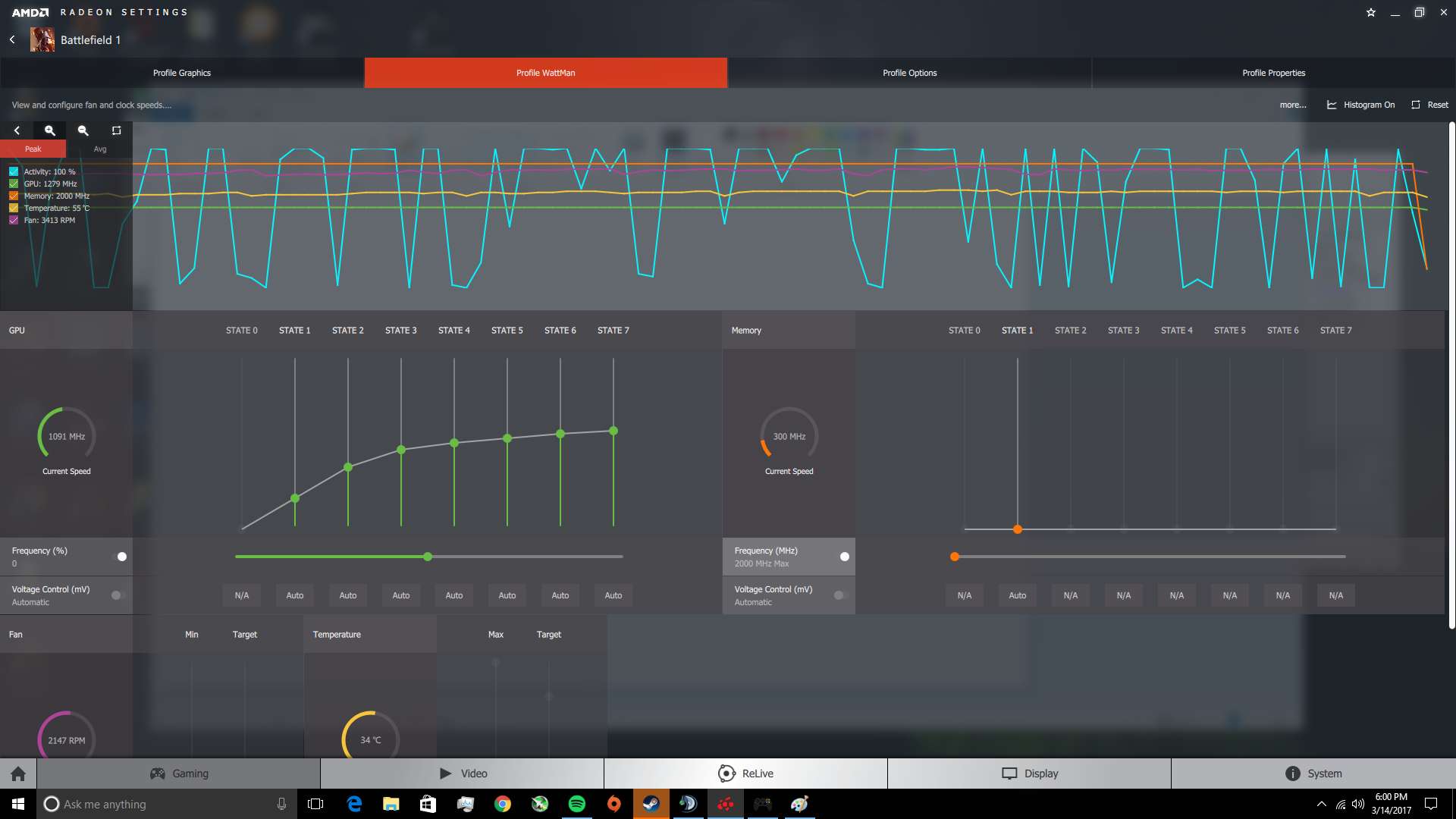Click the GPU frequency slider handle
The height and width of the screenshot is (819, 1456).
[428, 557]
